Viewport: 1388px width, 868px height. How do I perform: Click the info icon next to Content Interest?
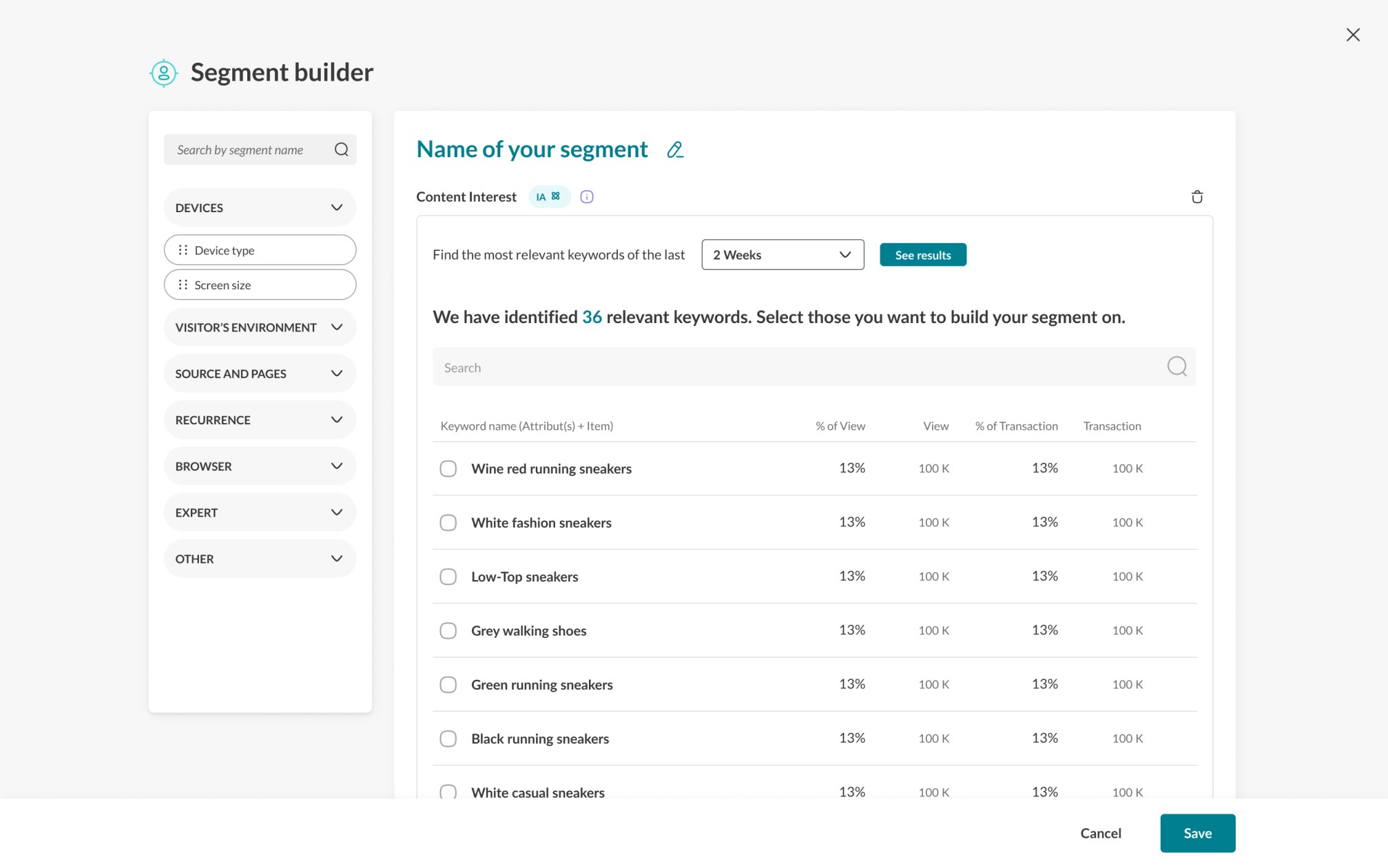[587, 197]
